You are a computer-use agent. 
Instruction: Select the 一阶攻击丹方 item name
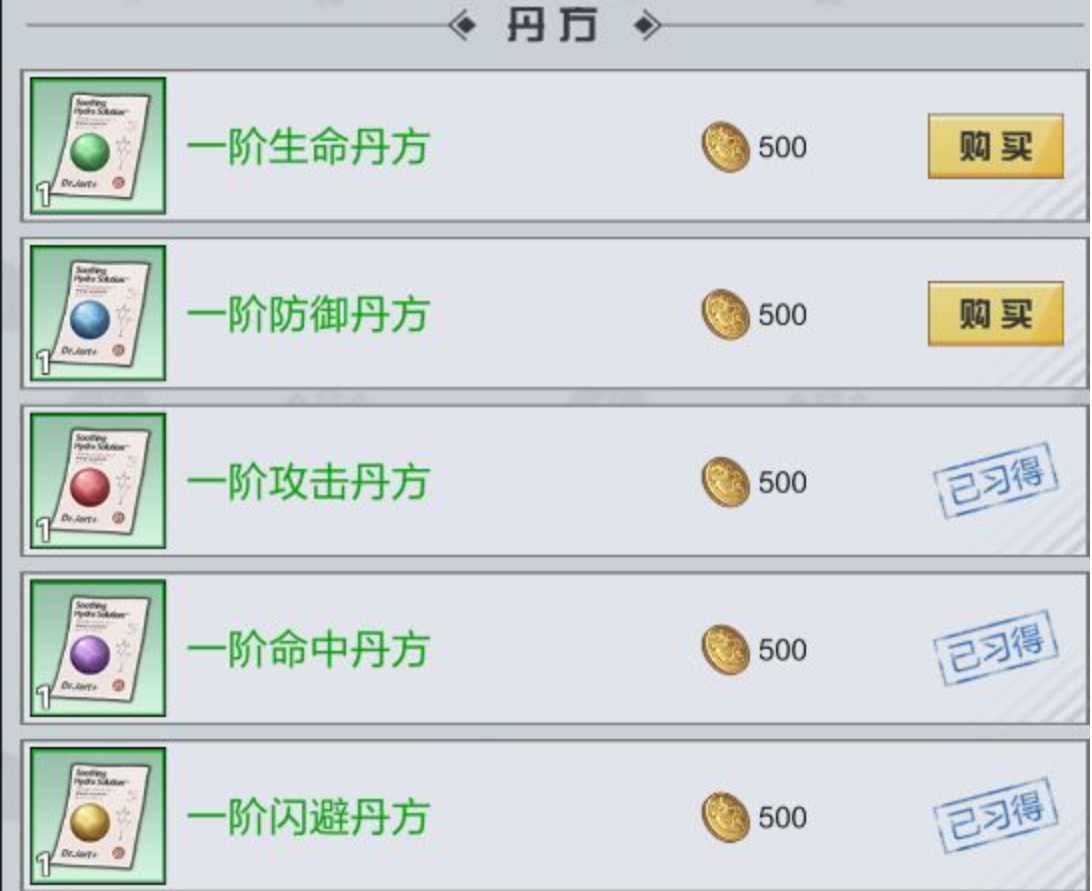click(309, 482)
